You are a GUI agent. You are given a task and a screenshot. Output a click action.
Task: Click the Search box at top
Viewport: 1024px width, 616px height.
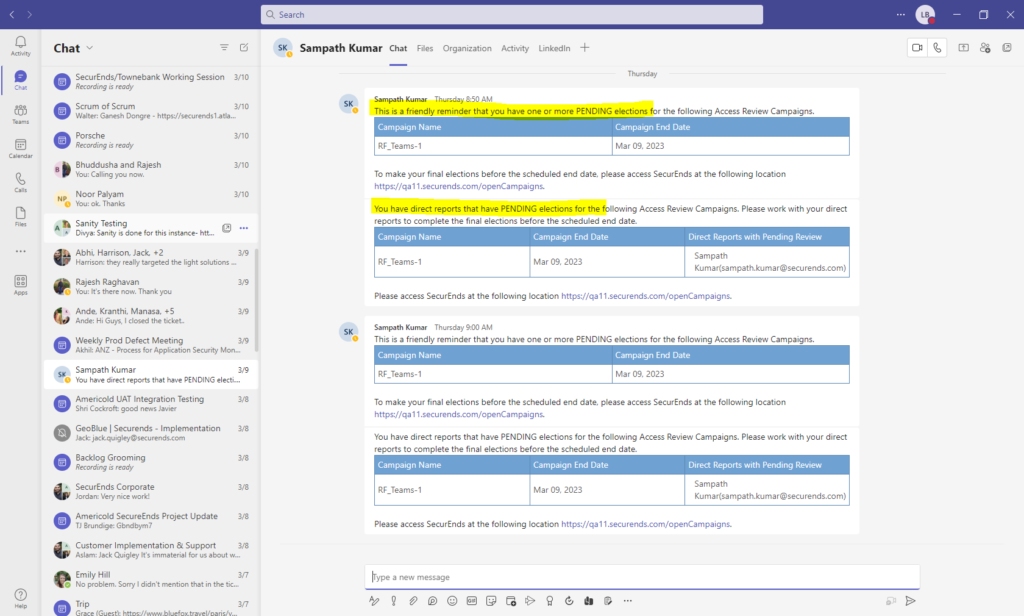pyautogui.click(x=511, y=14)
